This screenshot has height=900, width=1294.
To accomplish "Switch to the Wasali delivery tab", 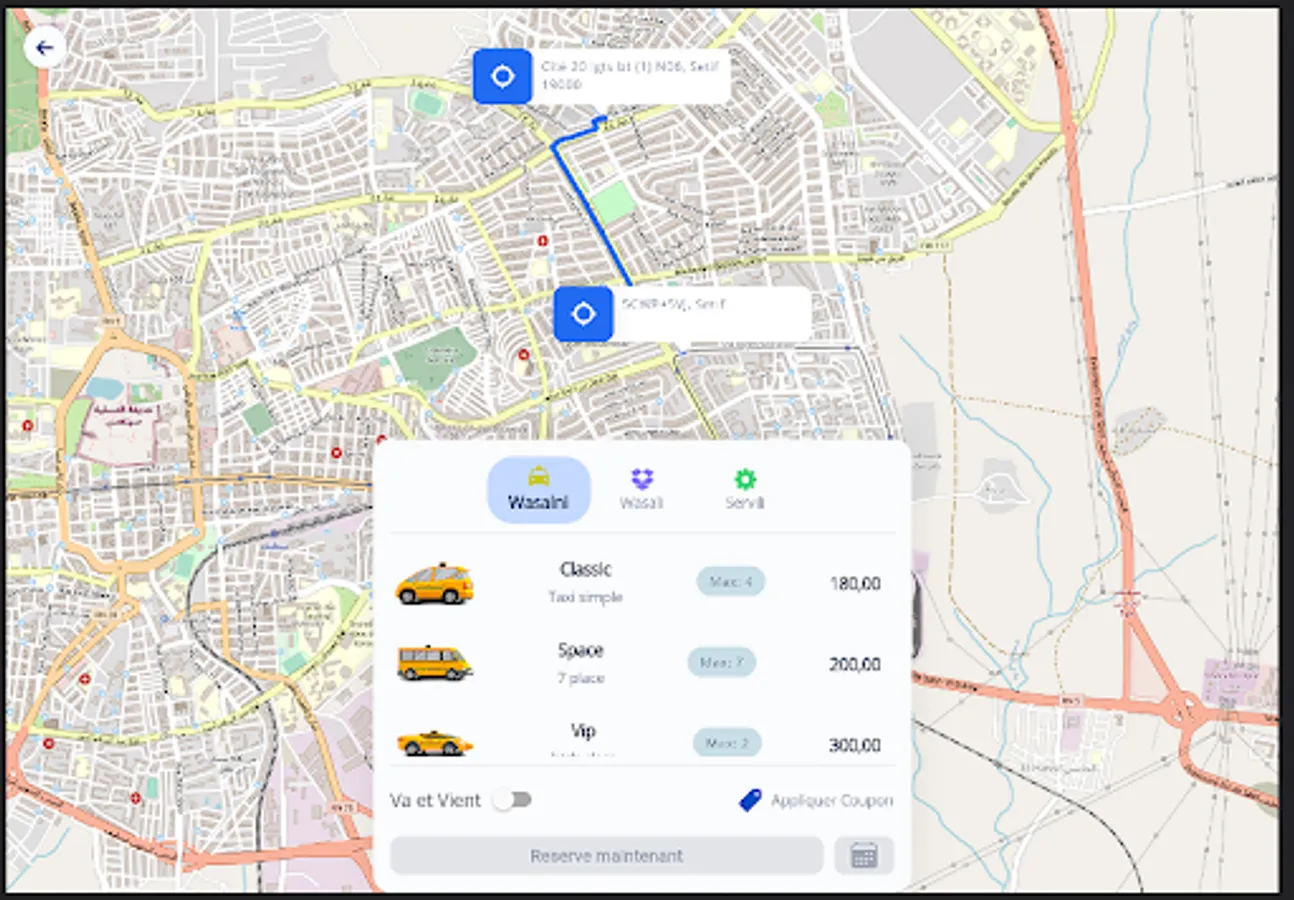I will click(x=641, y=489).
